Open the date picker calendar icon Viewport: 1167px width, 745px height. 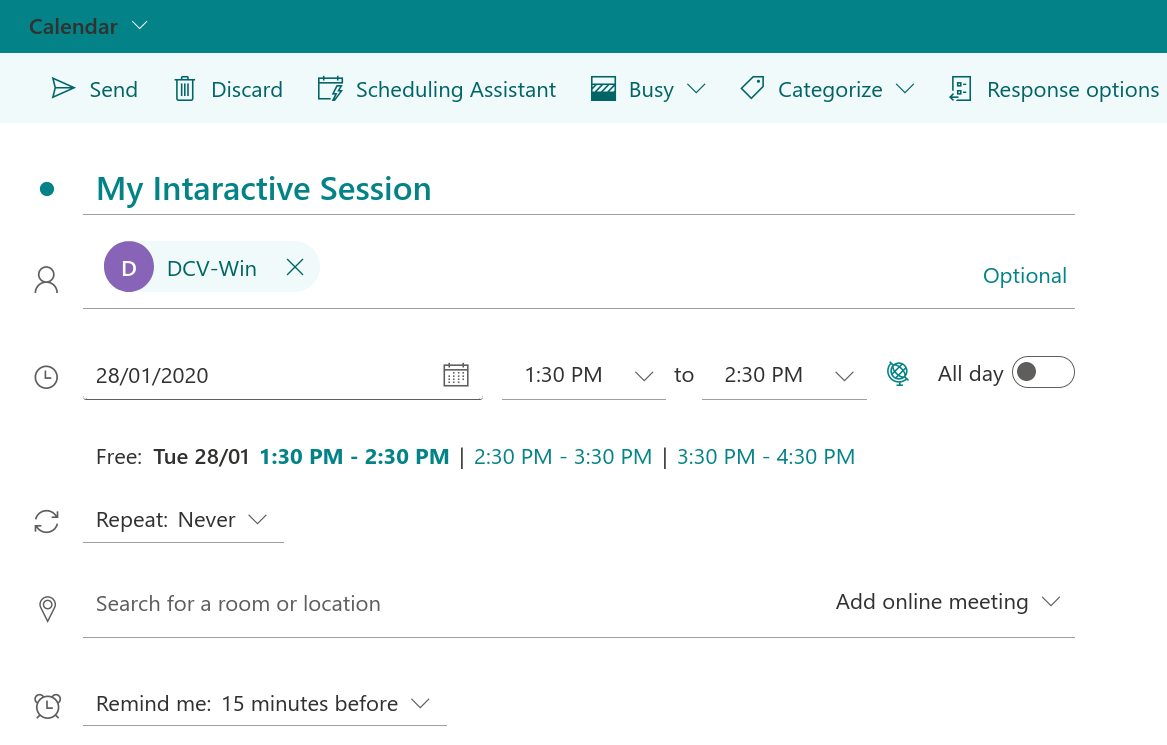455,375
